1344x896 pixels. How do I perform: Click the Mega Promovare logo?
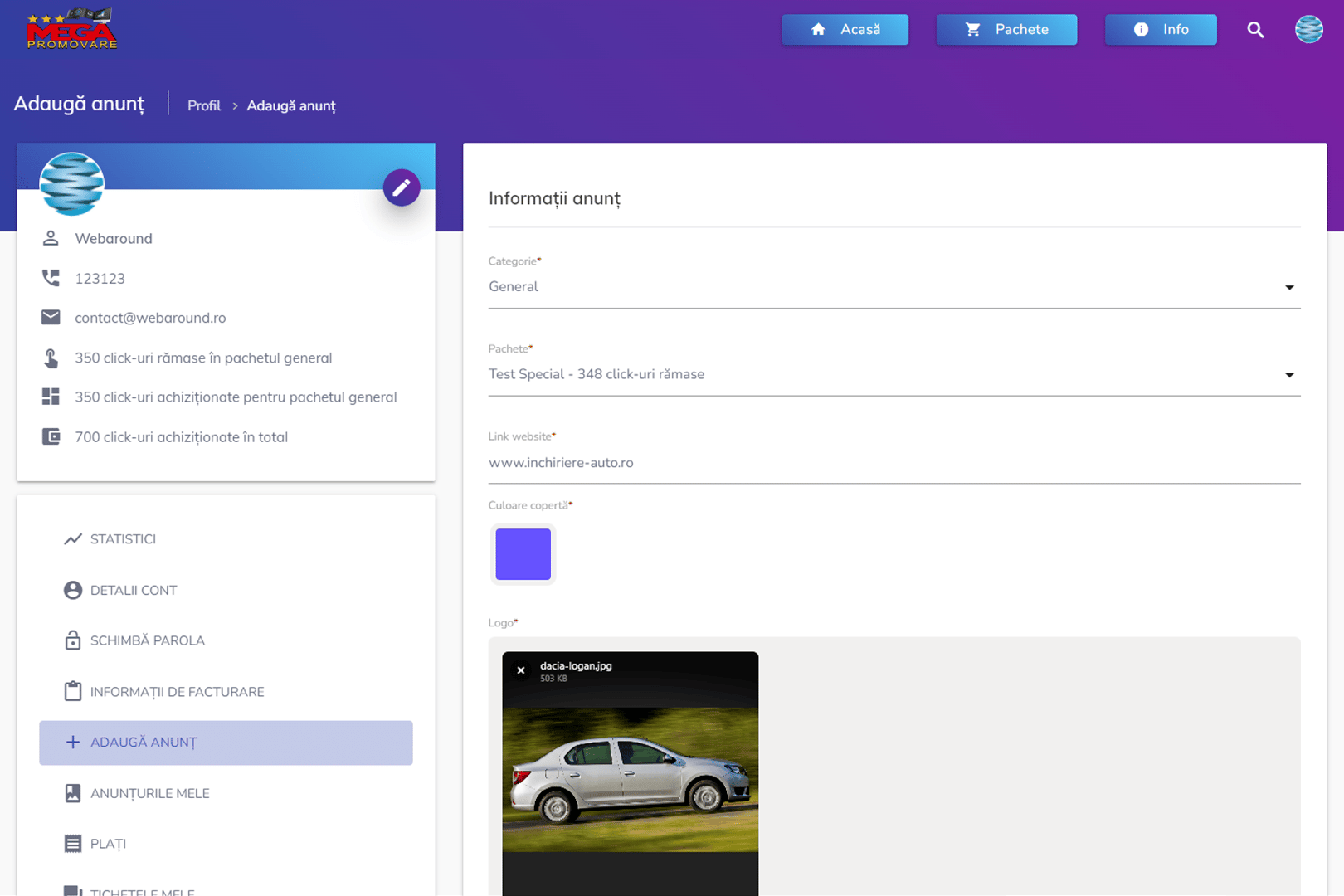(71, 30)
